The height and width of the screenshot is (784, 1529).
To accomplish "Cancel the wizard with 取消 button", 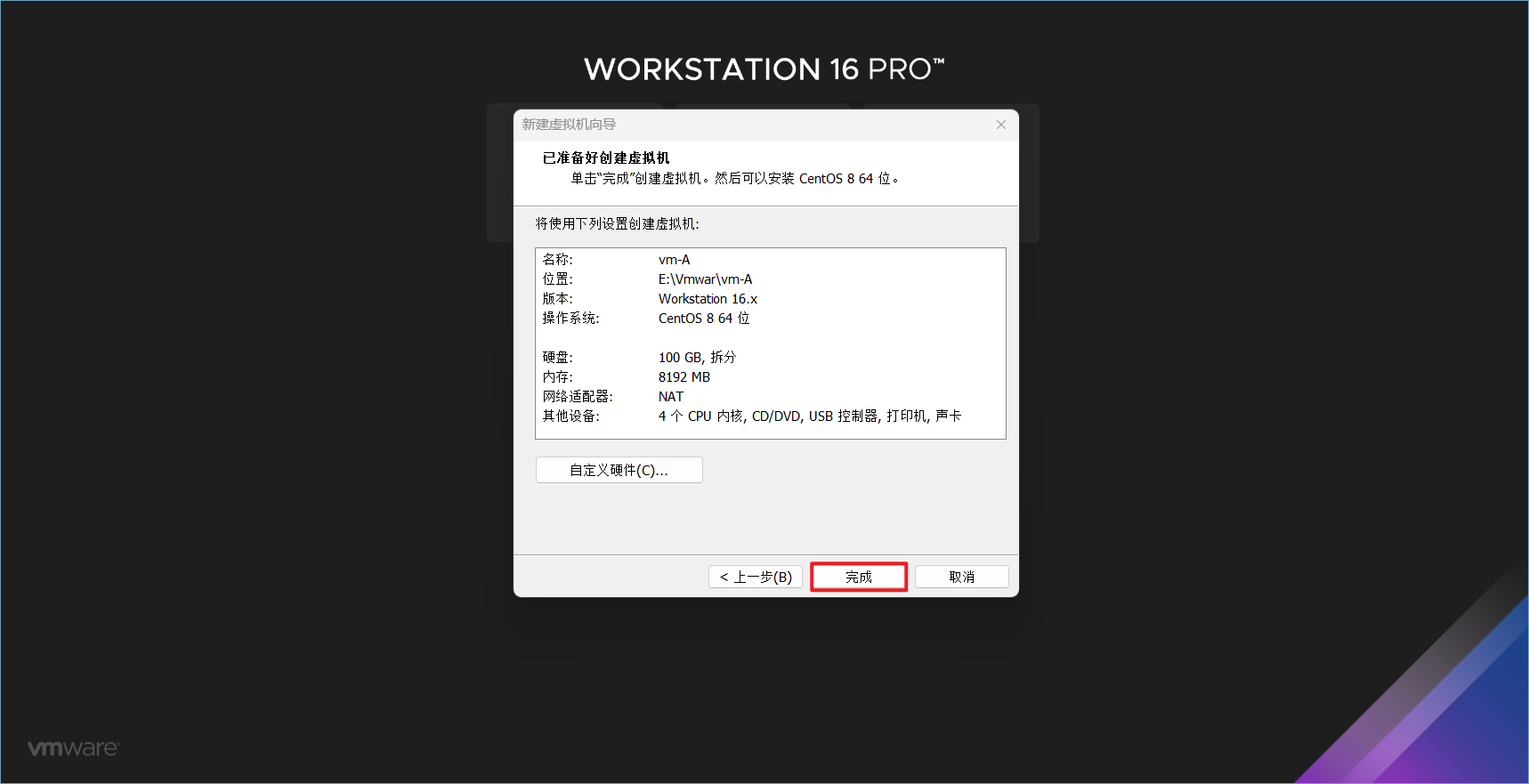I will point(961,577).
